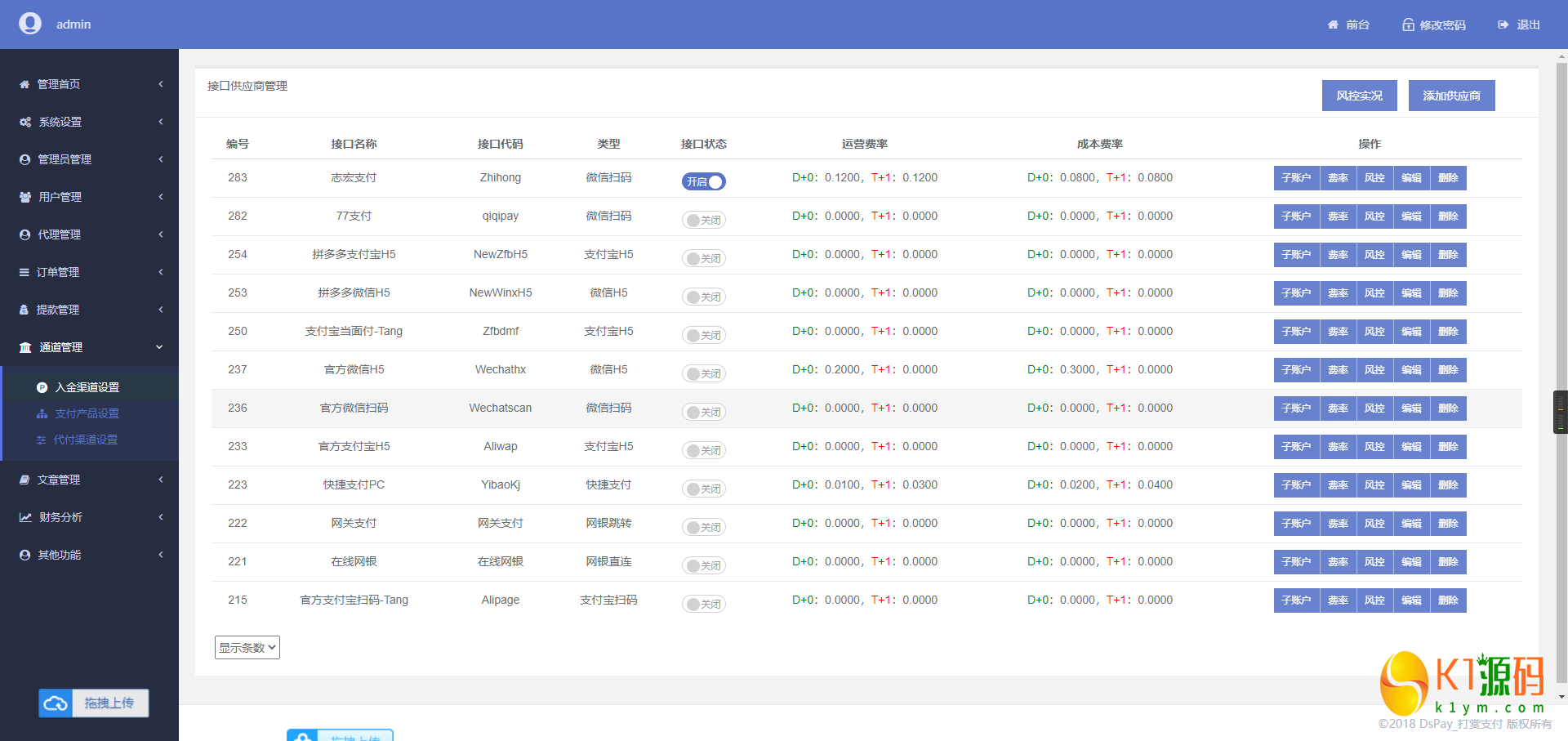Open the 代付渠道设置 submenu item

click(x=91, y=440)
